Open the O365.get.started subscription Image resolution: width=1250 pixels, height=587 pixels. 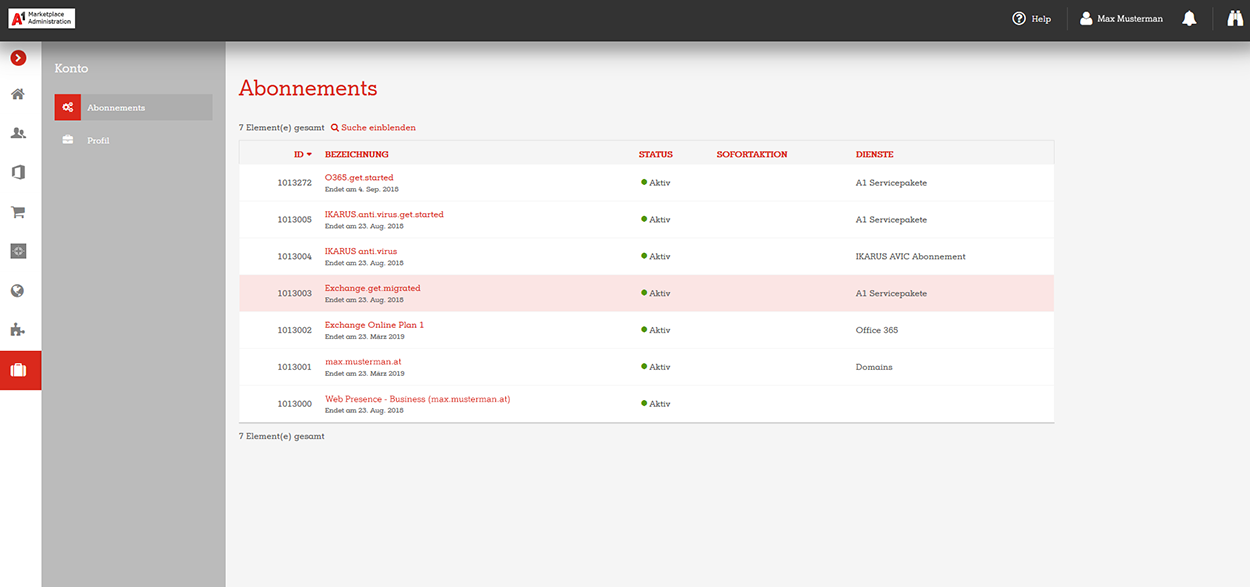click(359, 177)
